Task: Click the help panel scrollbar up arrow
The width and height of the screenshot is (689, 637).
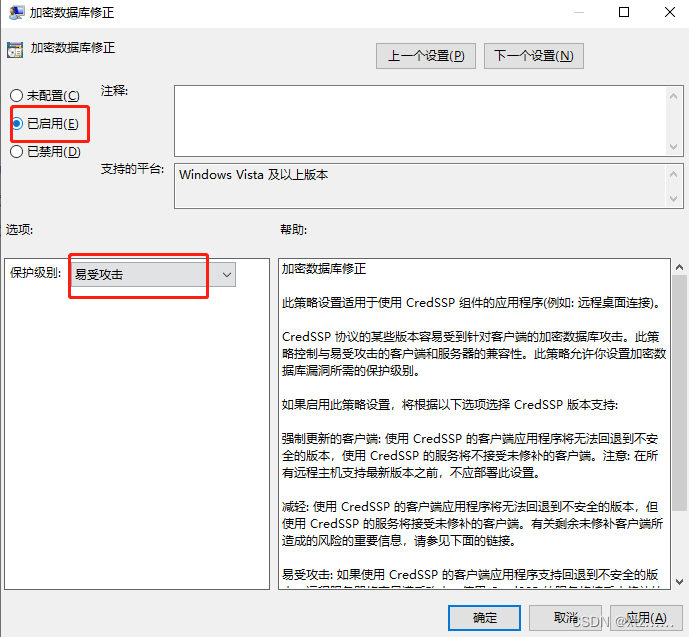Action: [679, 267]
